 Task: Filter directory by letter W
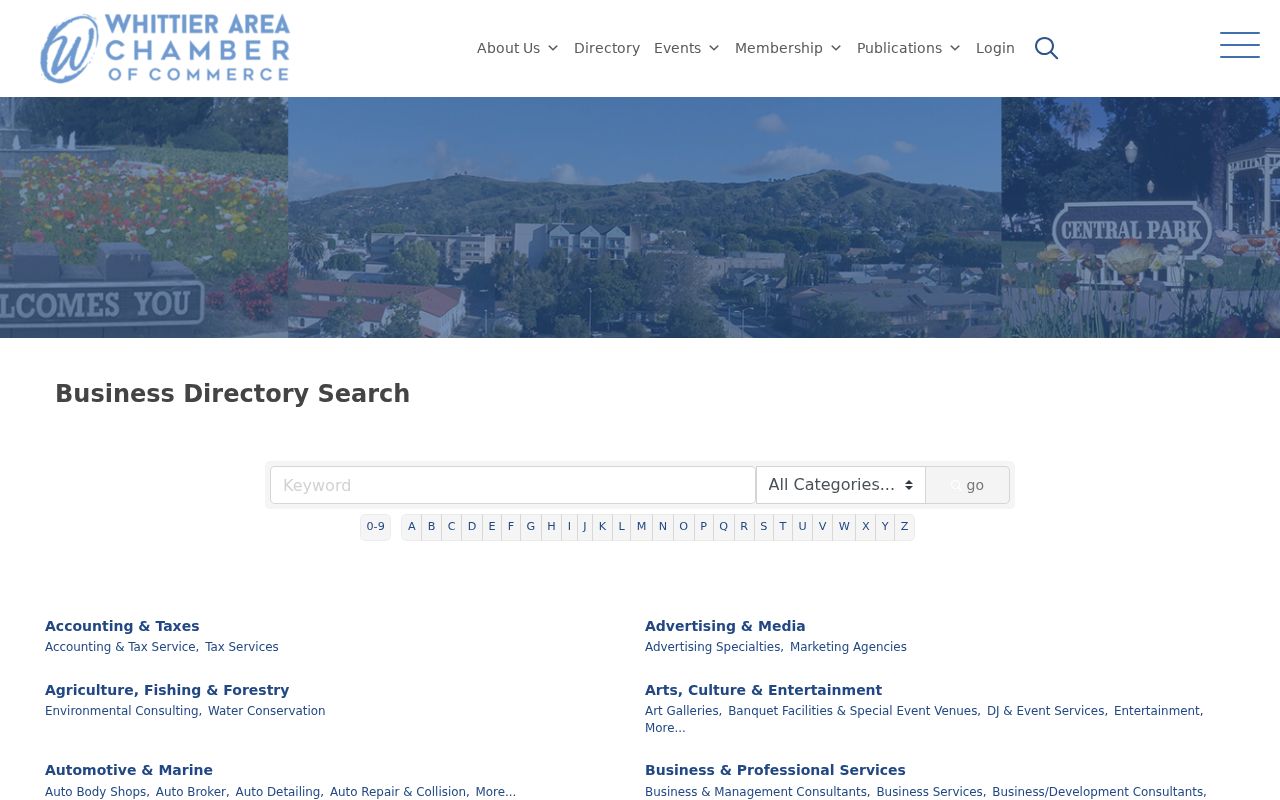[844, 527]
